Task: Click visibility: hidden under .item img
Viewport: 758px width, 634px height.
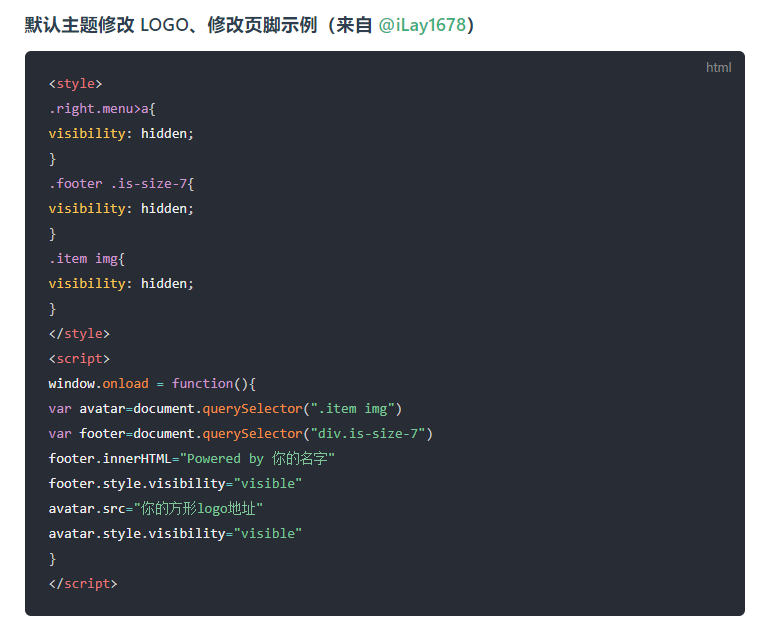Action: (x=121, y=284)
